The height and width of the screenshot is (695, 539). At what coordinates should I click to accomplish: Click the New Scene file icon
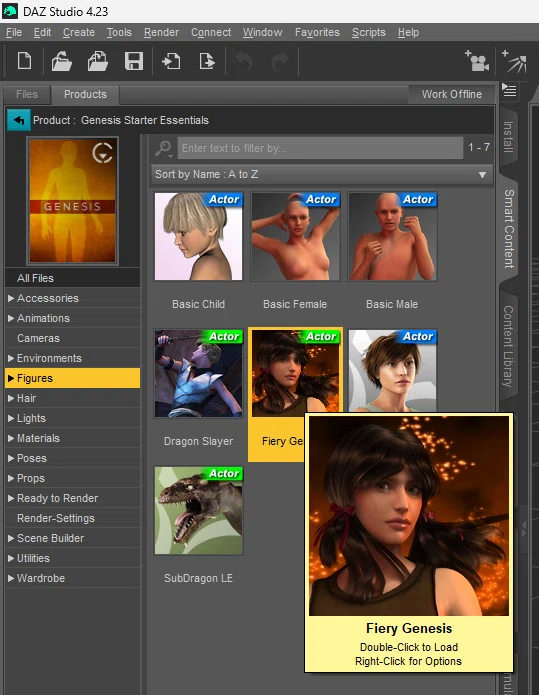(x=24, y=61)
